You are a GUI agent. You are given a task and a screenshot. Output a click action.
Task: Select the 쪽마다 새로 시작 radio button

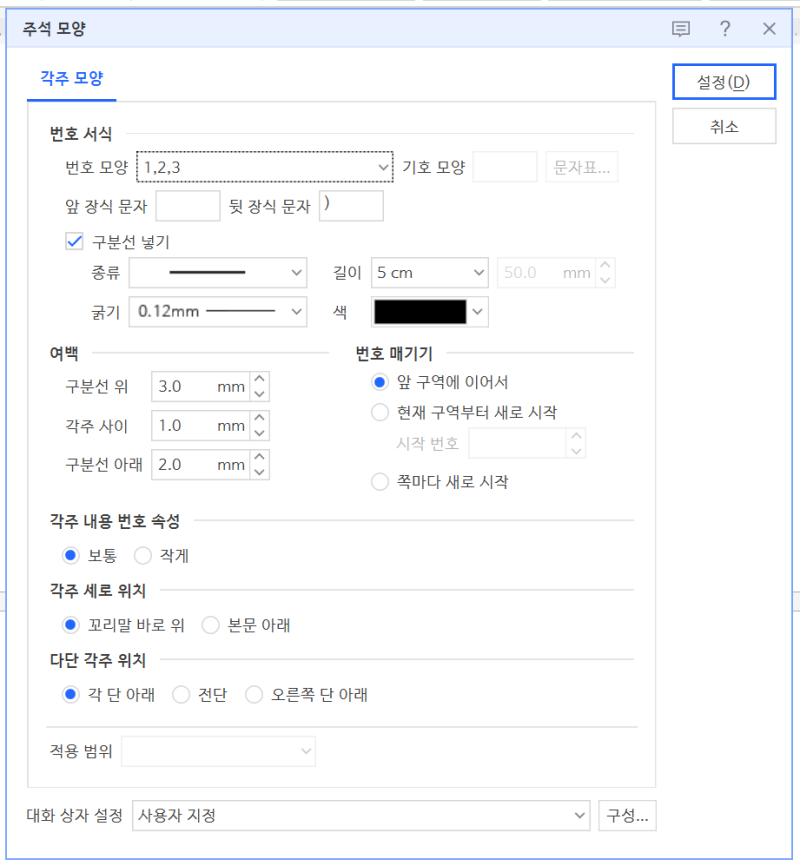pos(380,482)
